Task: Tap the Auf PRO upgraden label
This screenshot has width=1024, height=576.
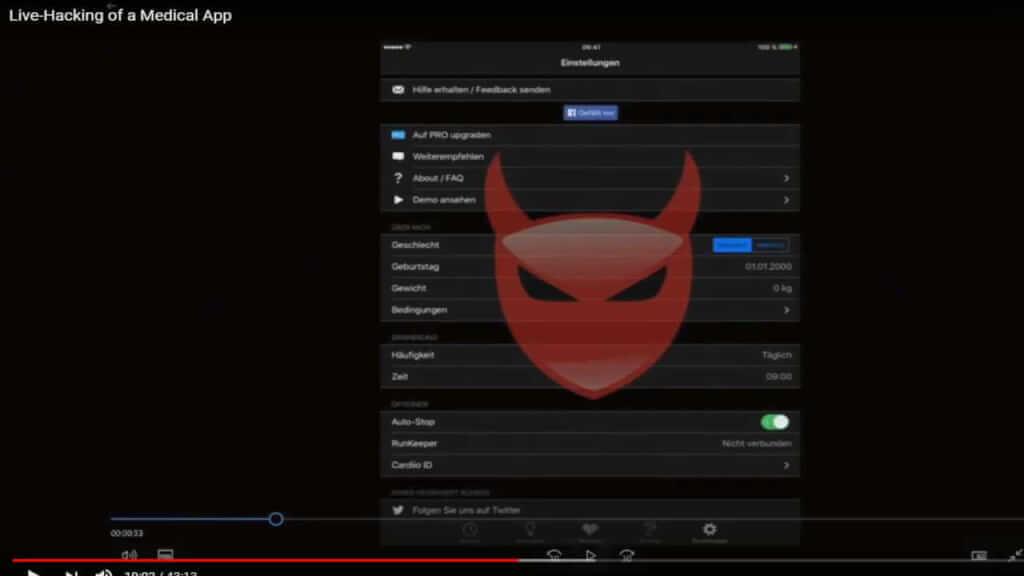Action: [x=451, y=135]
